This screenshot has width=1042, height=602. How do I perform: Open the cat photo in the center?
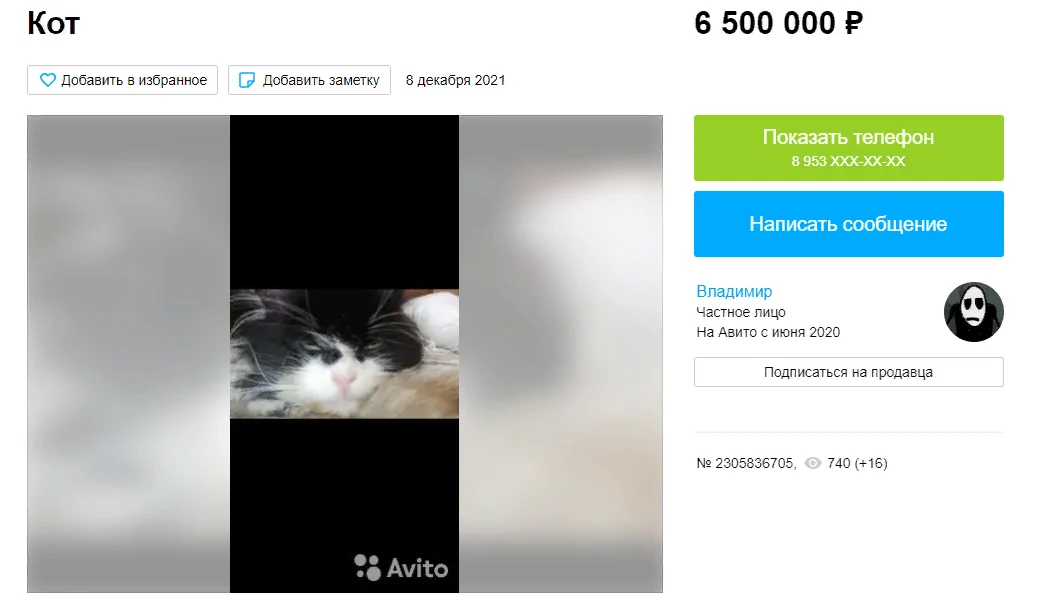click(x=344, y=353)
